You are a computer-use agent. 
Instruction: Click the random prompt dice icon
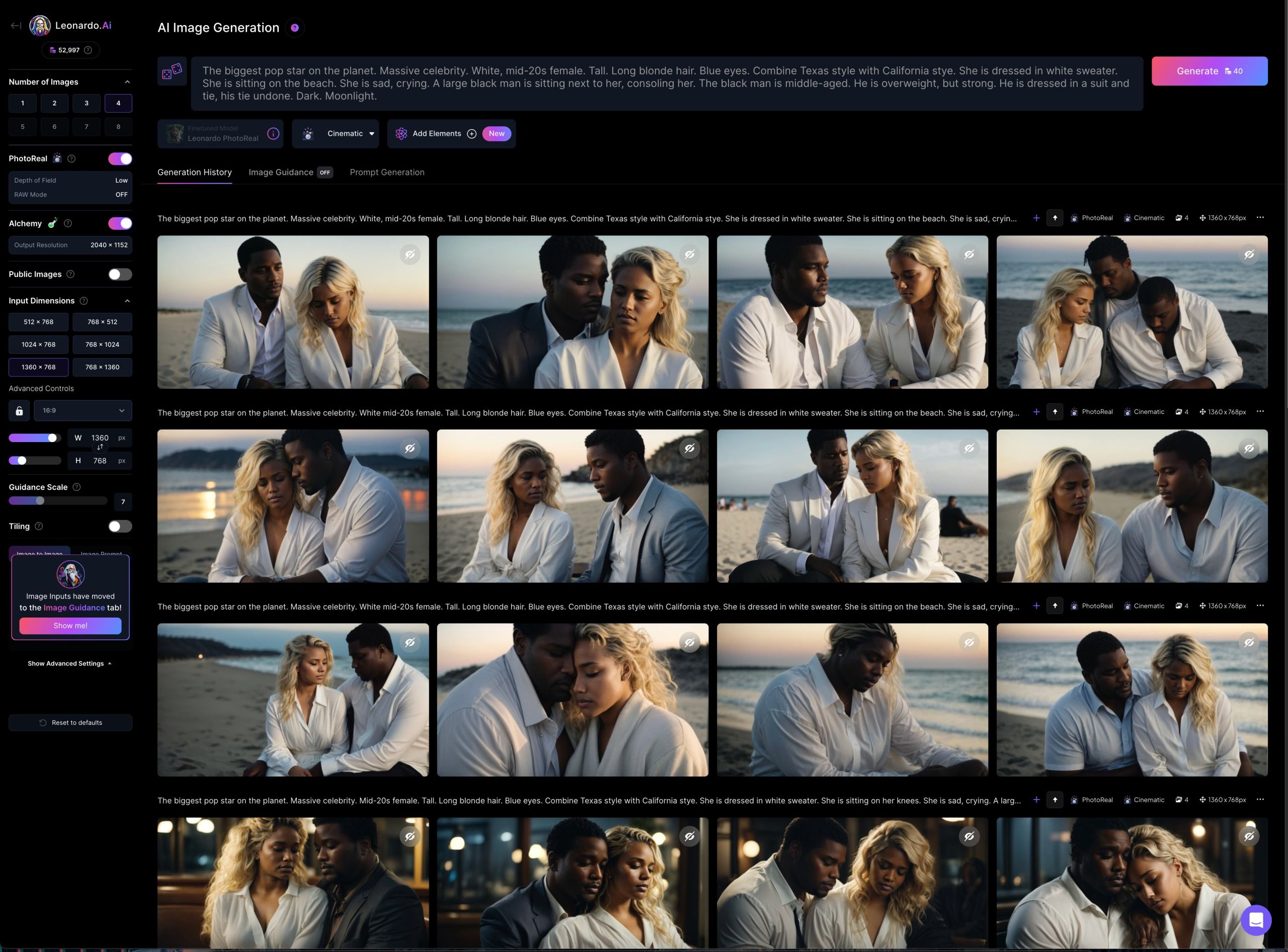(x=172, y=71)
